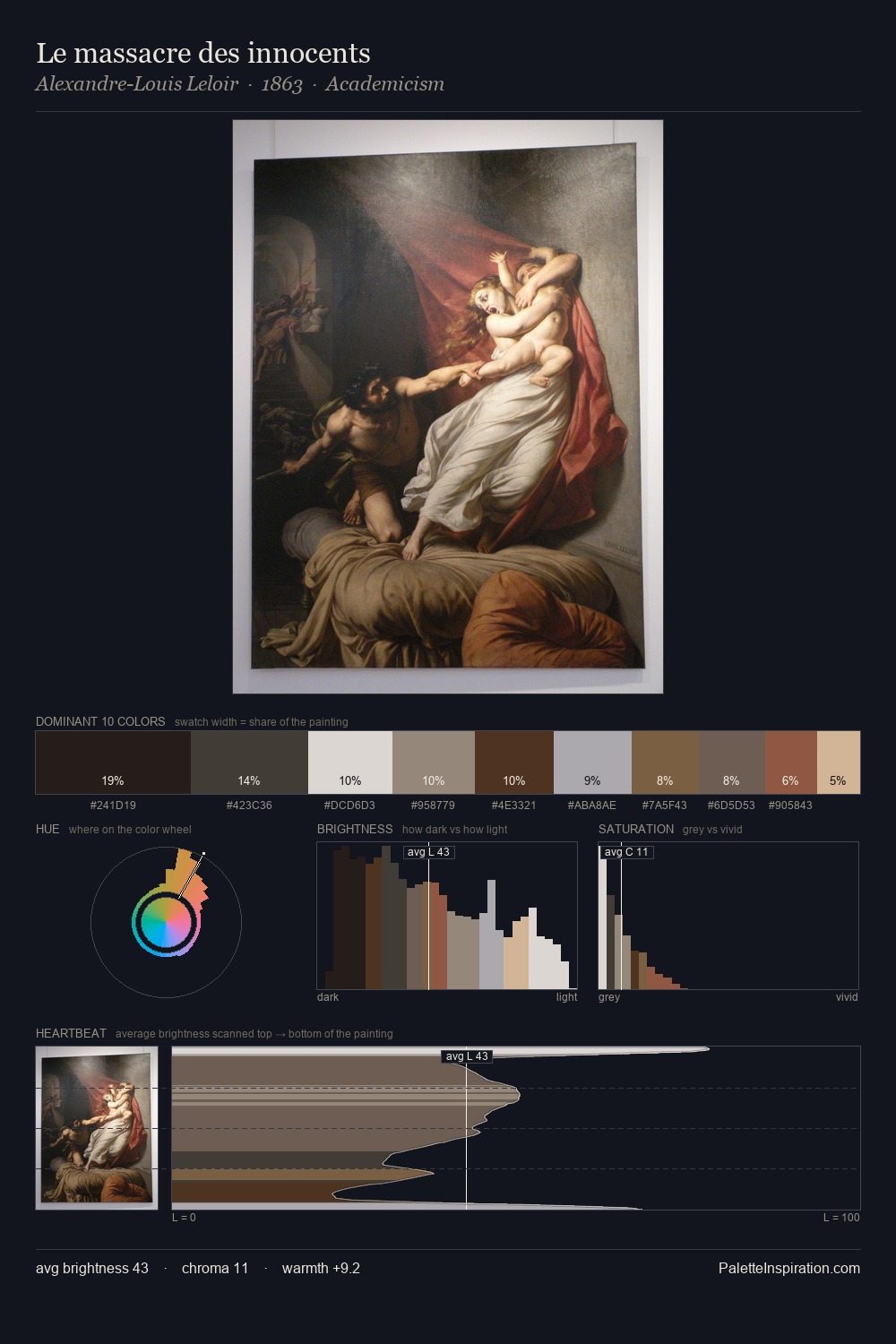The width and height of the screenshot is (896, 1344).
Task: Click the hex code #905843
Action: (x=790, y=806)
